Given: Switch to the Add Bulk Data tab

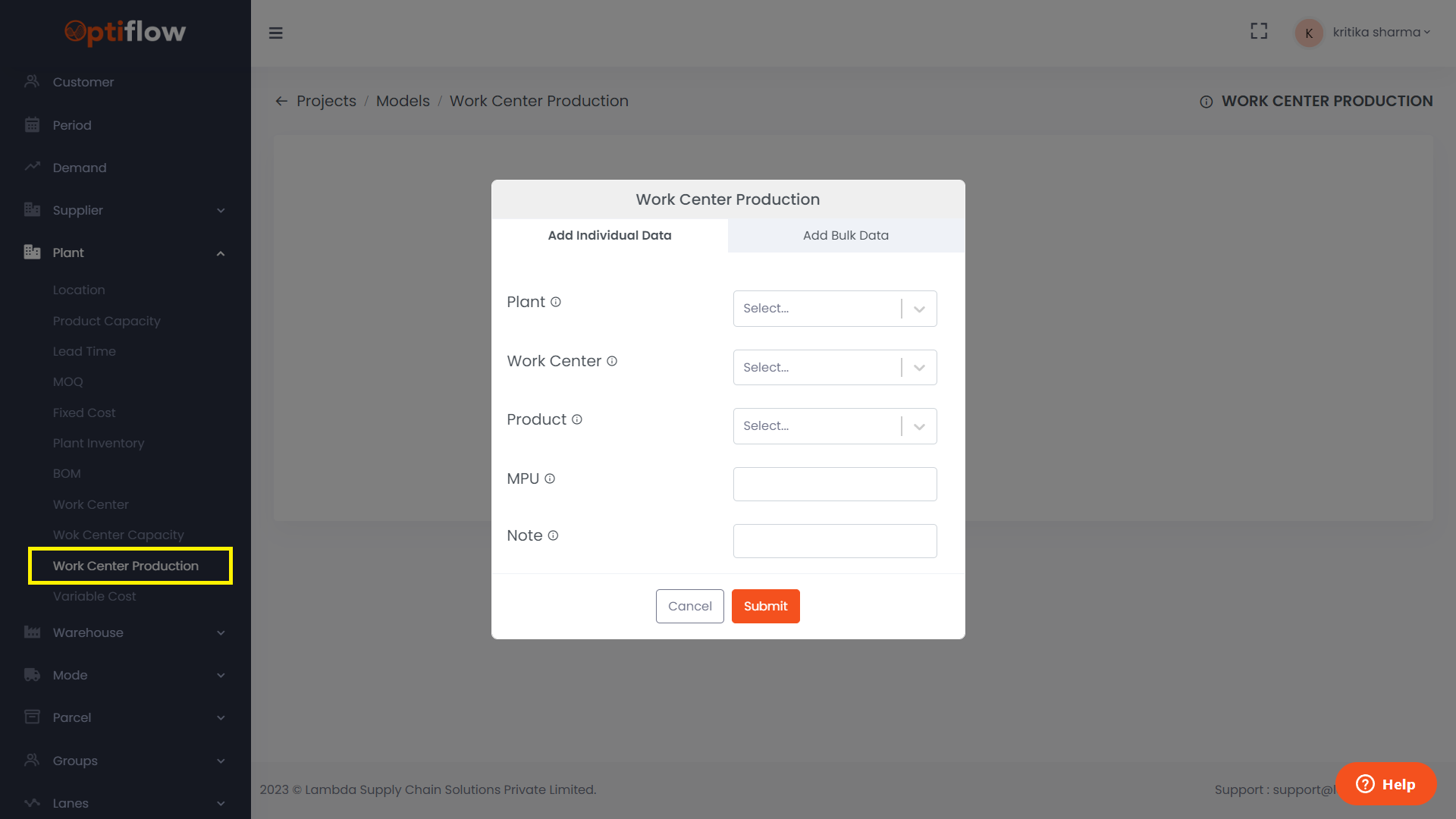Looking at the screenshot, I should 846,235.
